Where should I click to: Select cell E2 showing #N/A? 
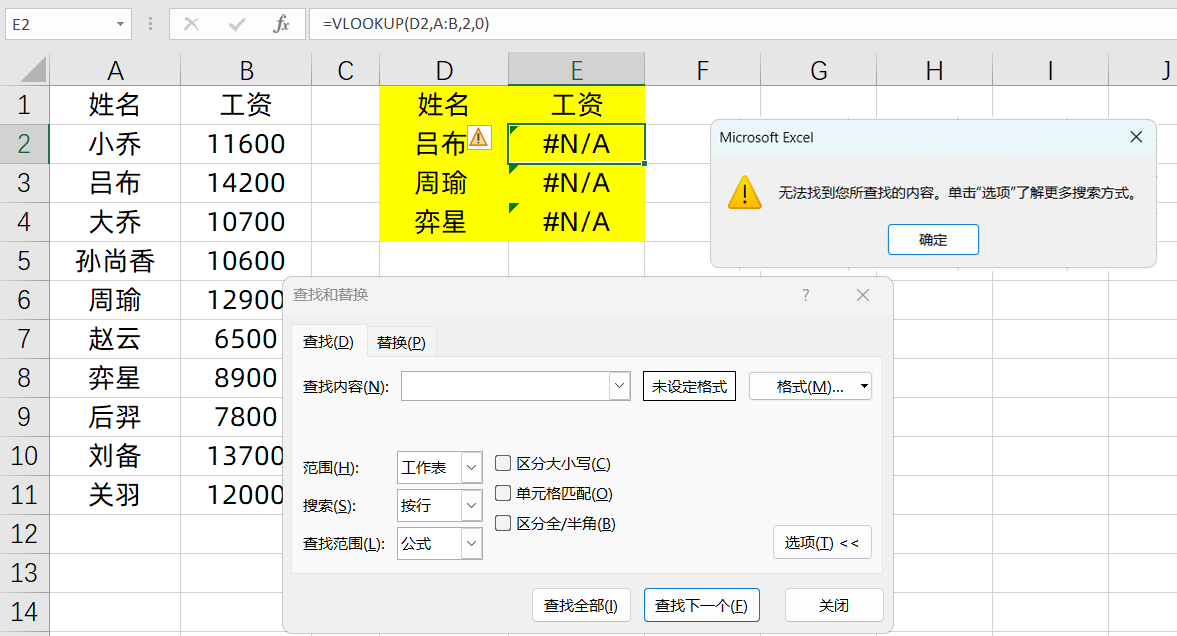pos(576,143)
